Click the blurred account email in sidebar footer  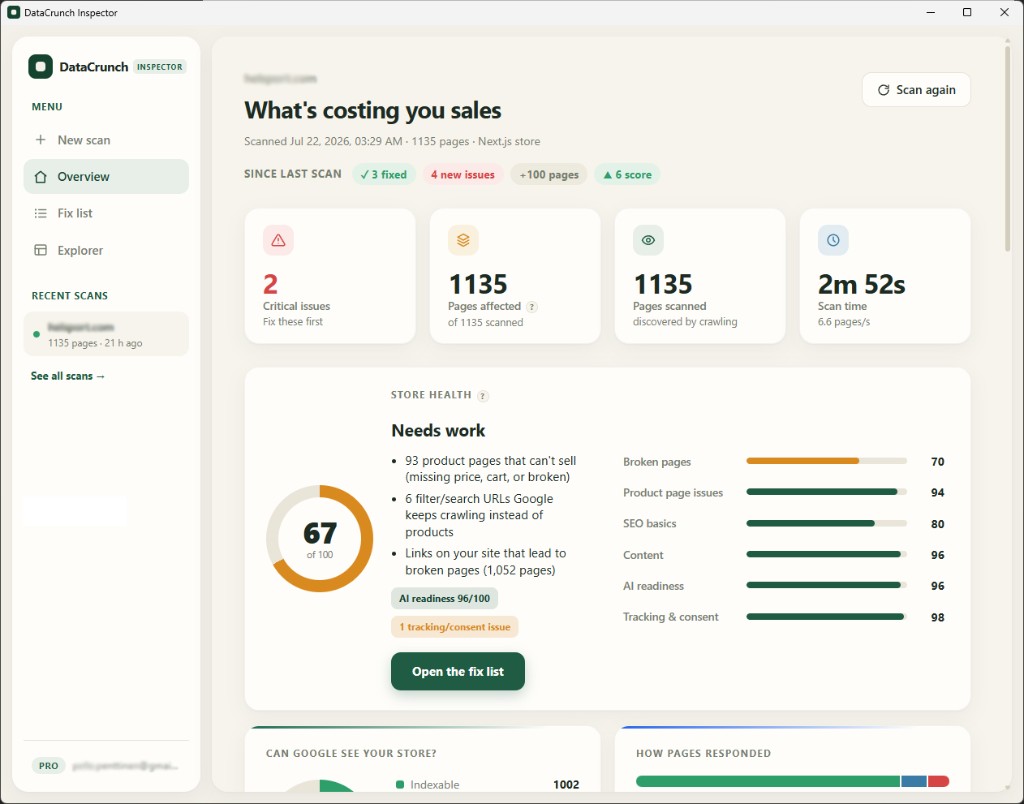(x=125, y=765)
